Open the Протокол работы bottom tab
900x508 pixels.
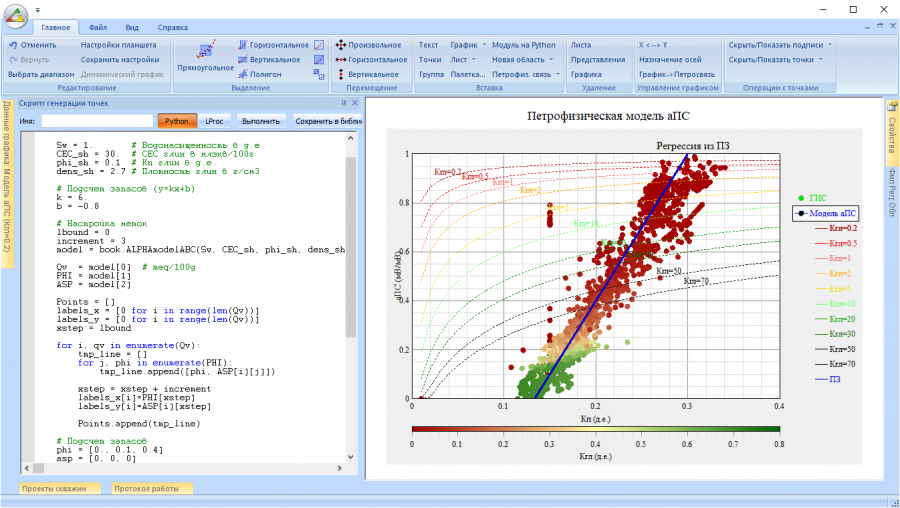pos(150,488)
